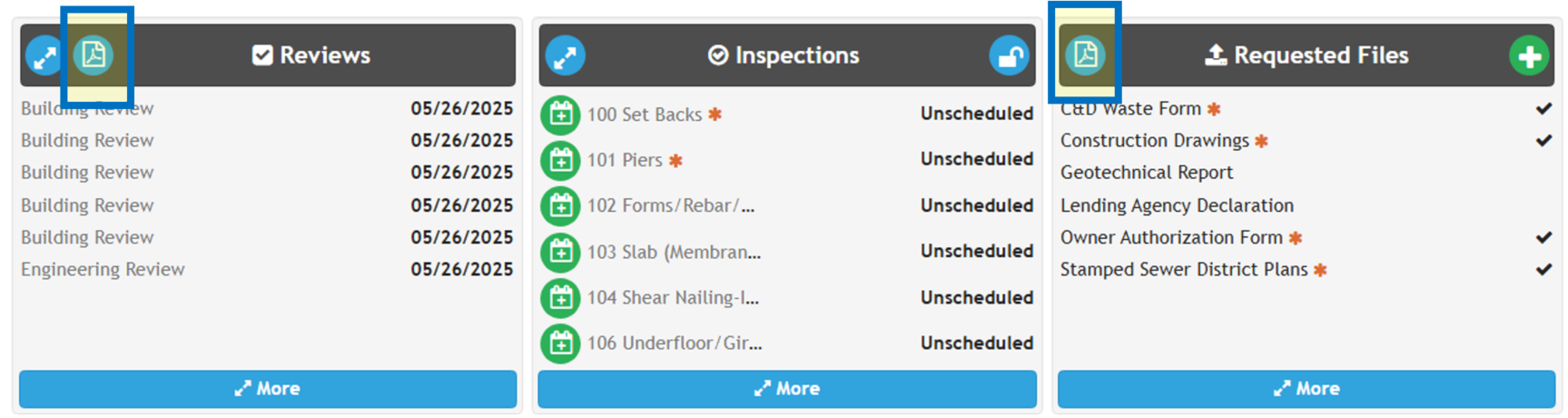1568x418 pixels.
Task: Open the Geotechnical Report file entry
Action: [1146, 173]
